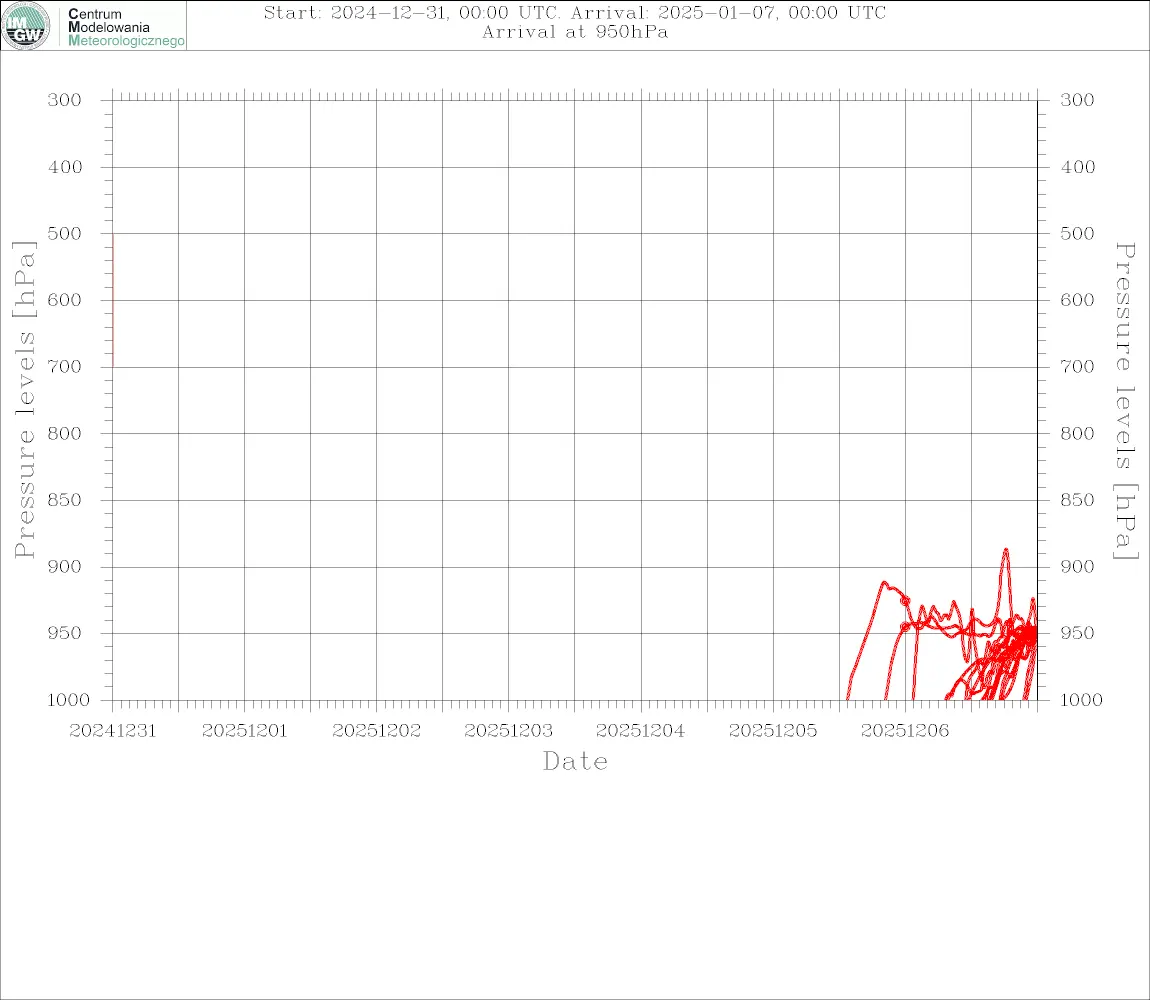The image size is (1150, 1000).
Task: Click the left axis 500 label
Action: 65,233
